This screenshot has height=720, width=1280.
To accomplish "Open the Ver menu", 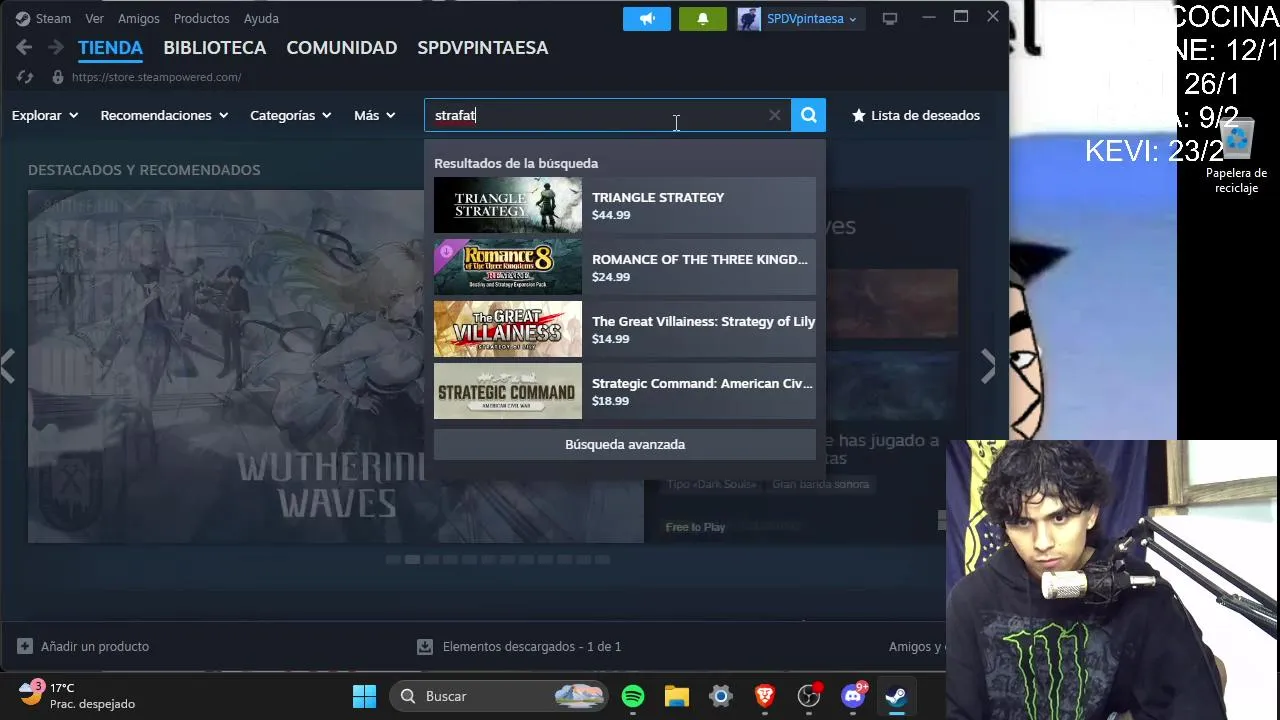I will point(94,18).
